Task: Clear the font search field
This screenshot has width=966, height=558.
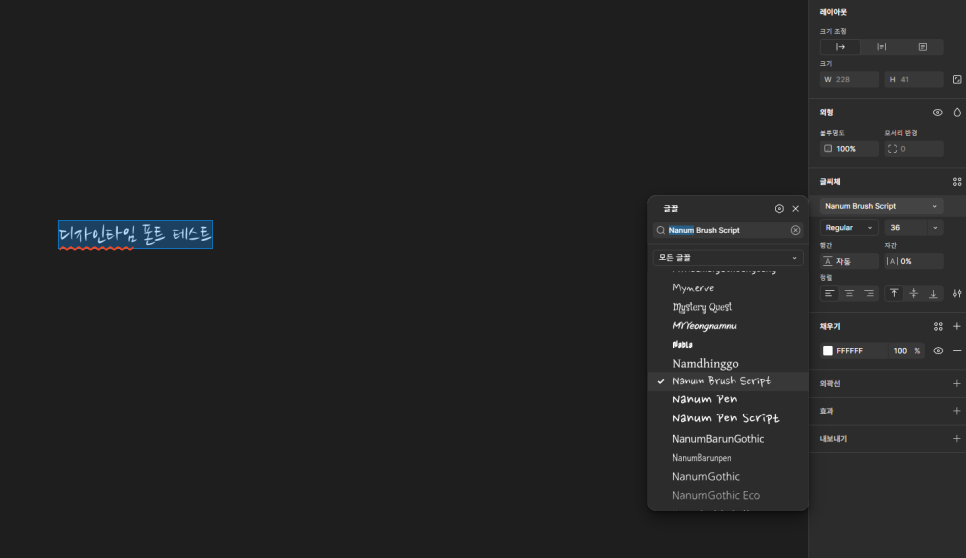Action: pyautogui.click(x=795, y=230)
